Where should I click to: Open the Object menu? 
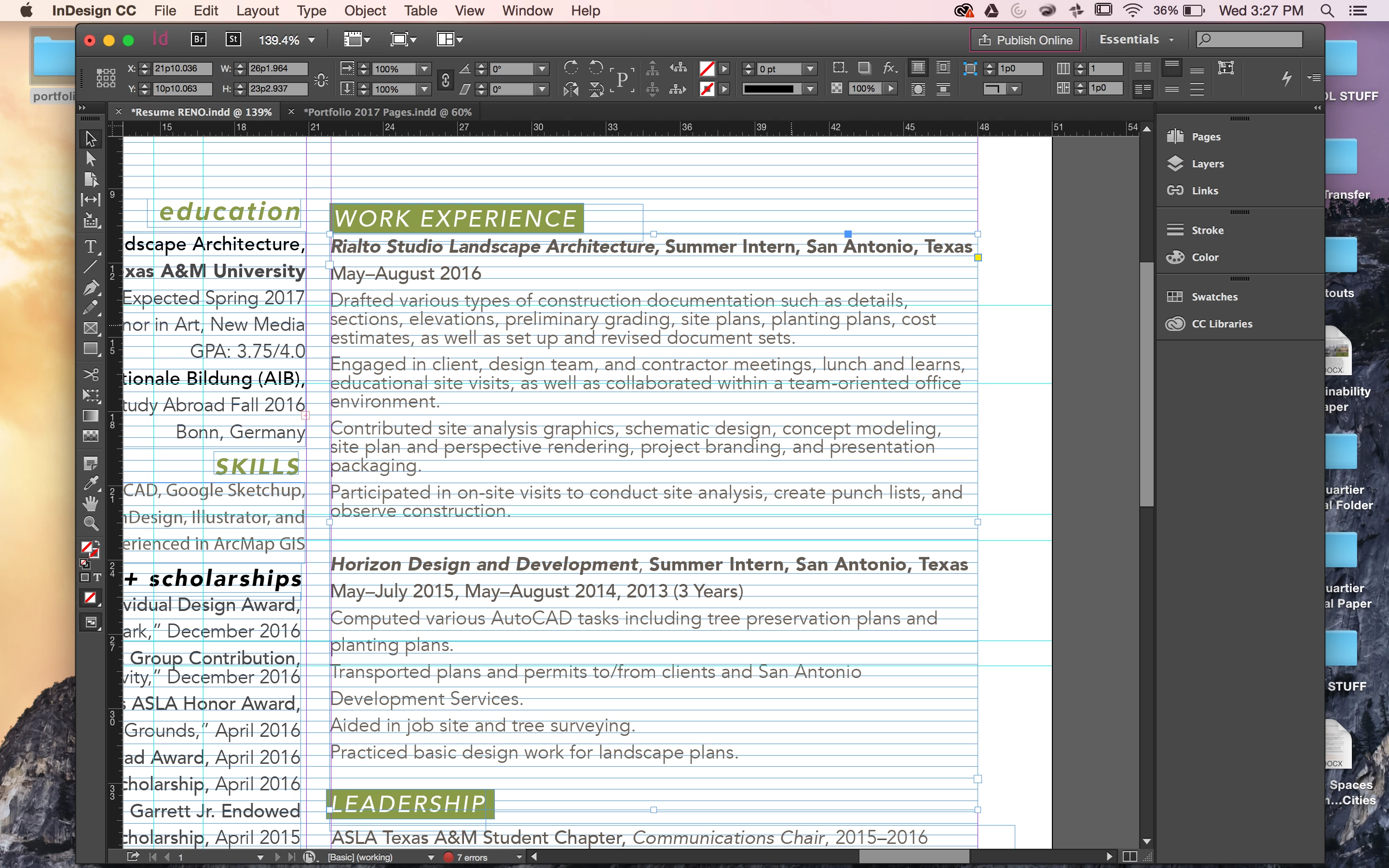click(365, 10)
